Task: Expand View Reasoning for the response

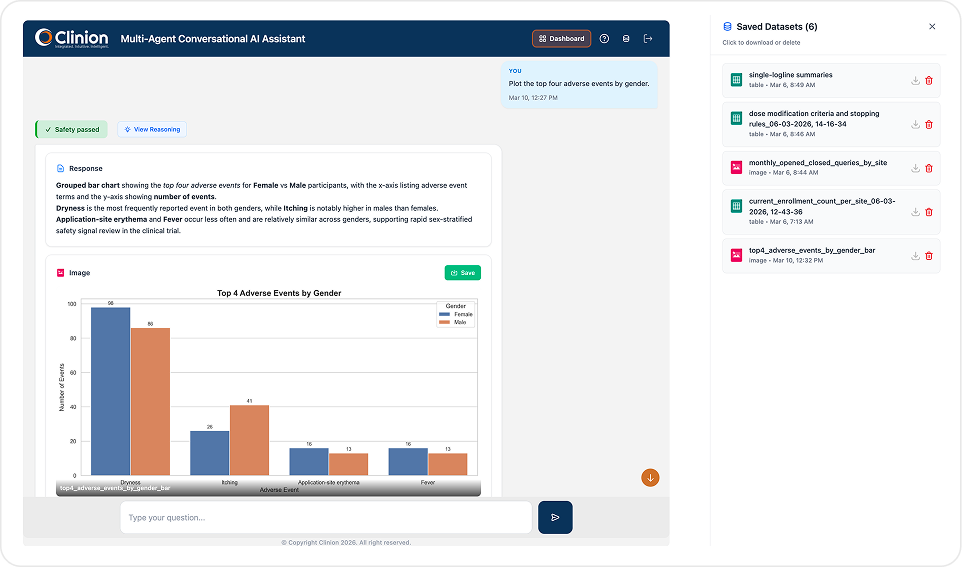Action: pos(152,129)
